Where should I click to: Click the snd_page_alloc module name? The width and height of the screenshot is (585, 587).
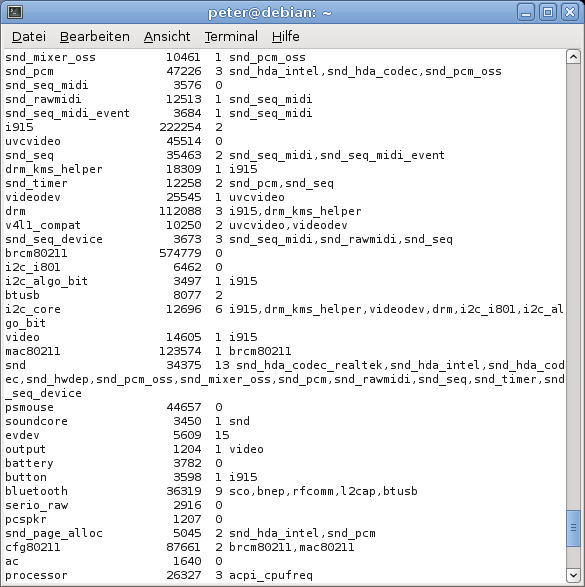(x=54, y=533)
